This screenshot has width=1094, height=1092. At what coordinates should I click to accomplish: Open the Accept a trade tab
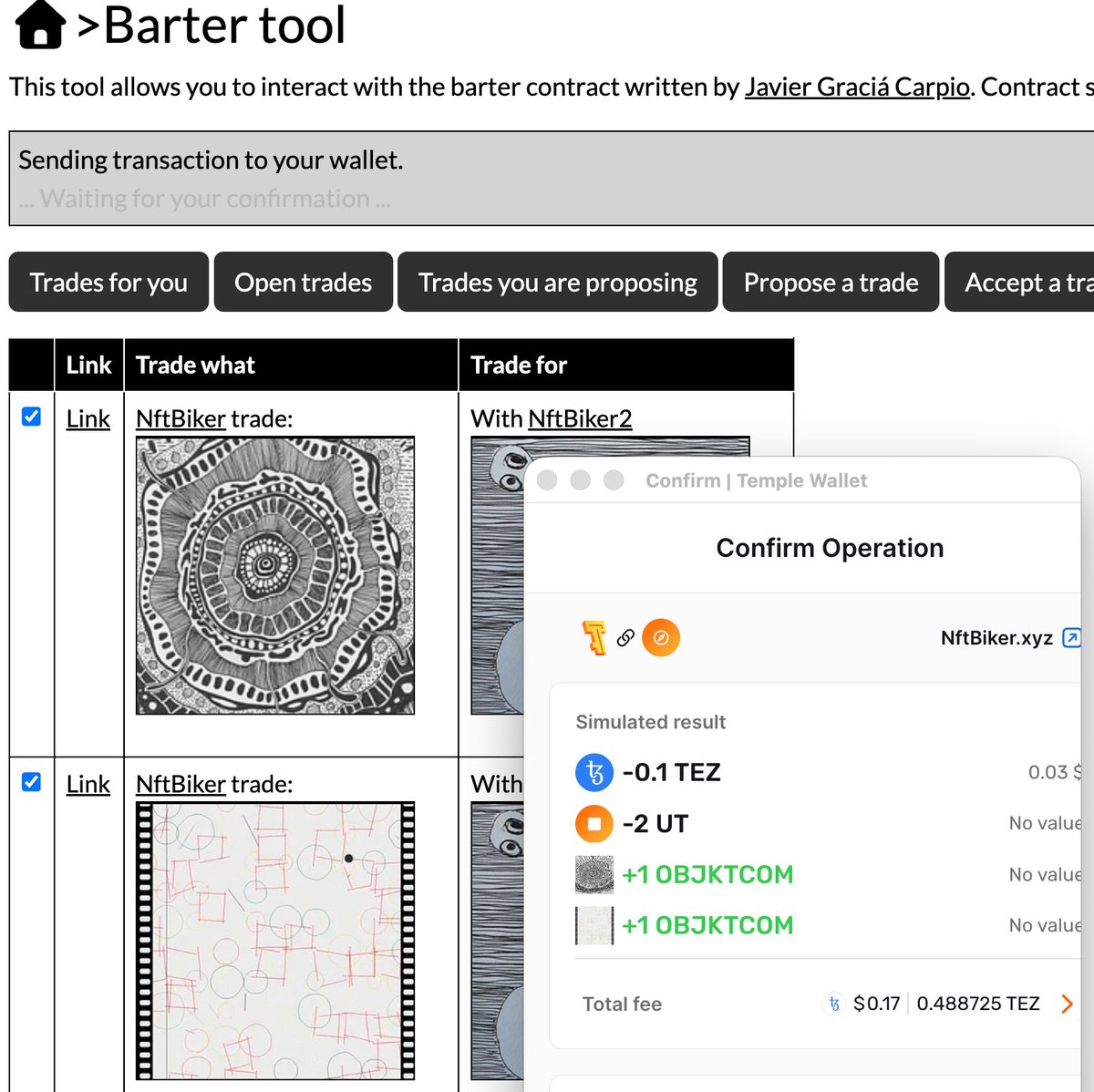1019,283
